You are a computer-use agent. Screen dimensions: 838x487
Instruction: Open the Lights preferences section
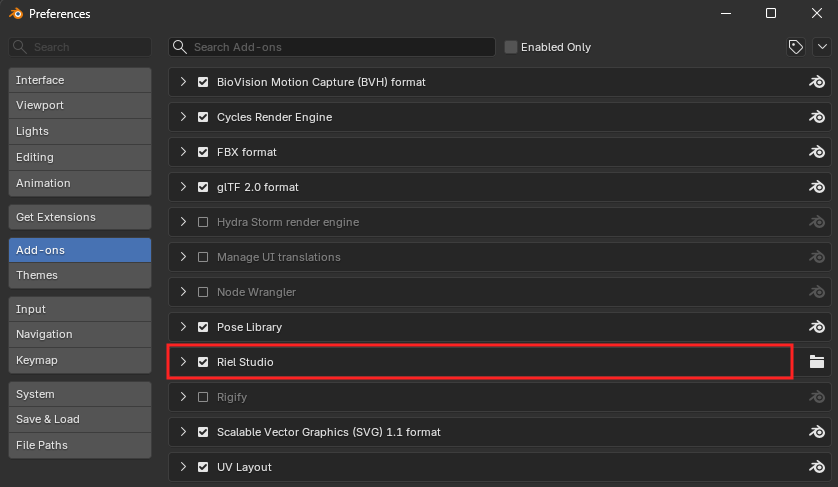click(x=80, y=131)
